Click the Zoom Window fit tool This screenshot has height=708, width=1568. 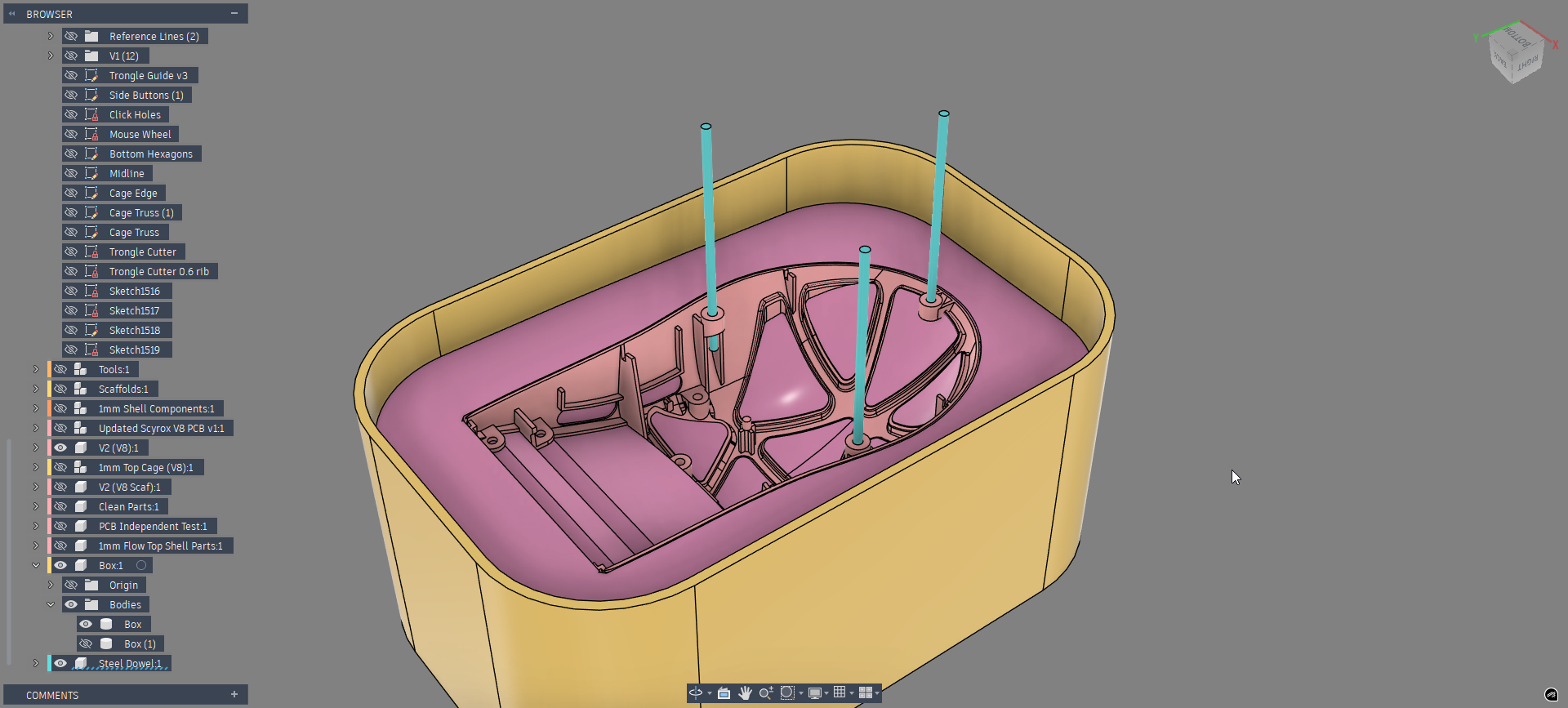point(787,692)
